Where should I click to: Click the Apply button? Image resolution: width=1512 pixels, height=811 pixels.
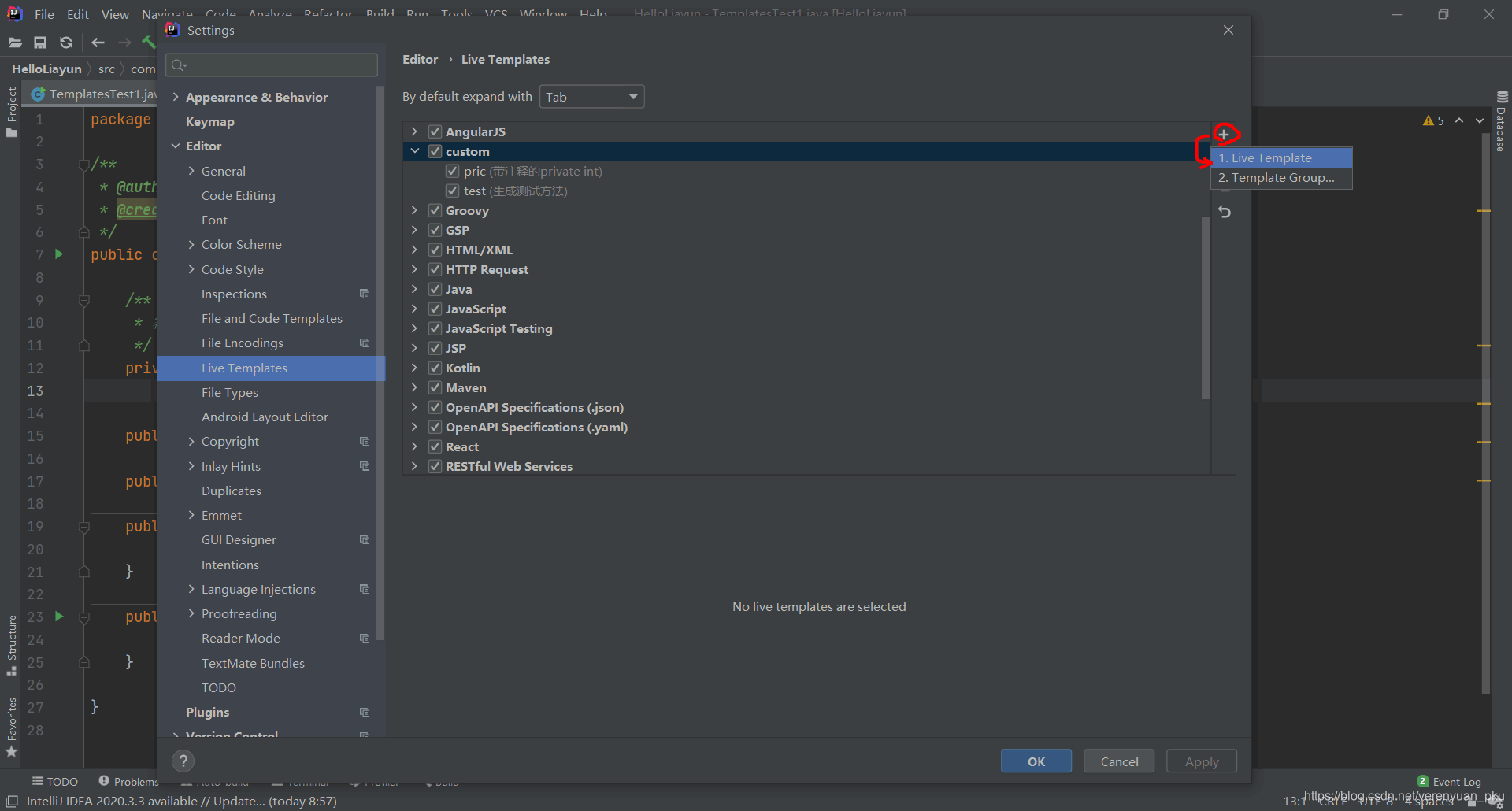(1202, 761)
